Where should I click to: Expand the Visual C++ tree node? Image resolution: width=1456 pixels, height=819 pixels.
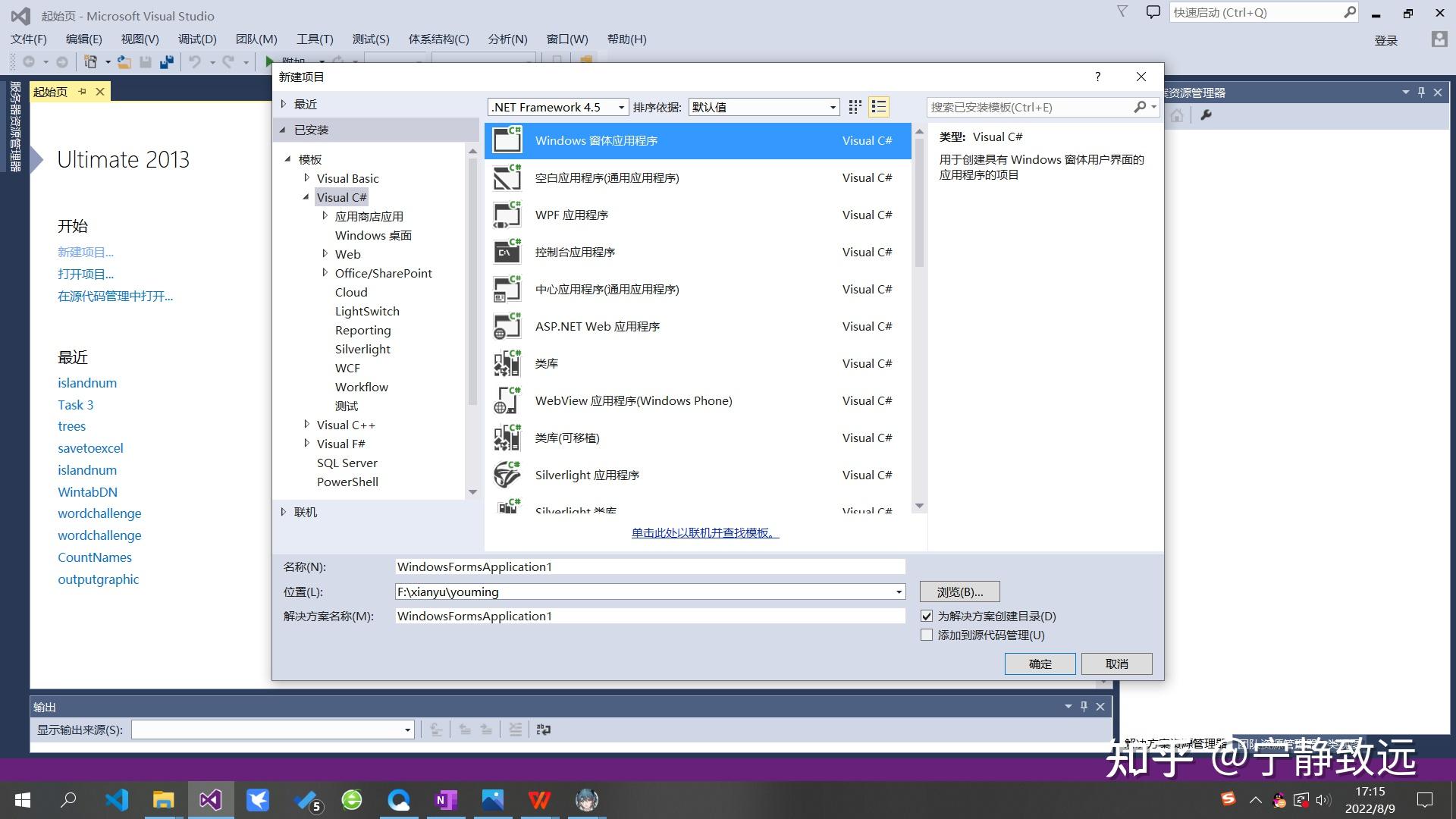tap(306, 425)
